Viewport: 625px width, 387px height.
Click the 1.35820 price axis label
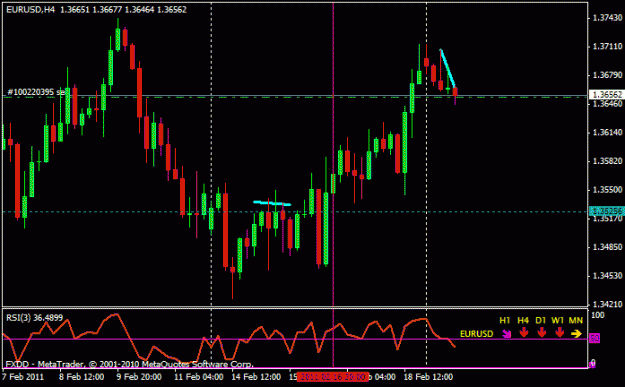607,161
